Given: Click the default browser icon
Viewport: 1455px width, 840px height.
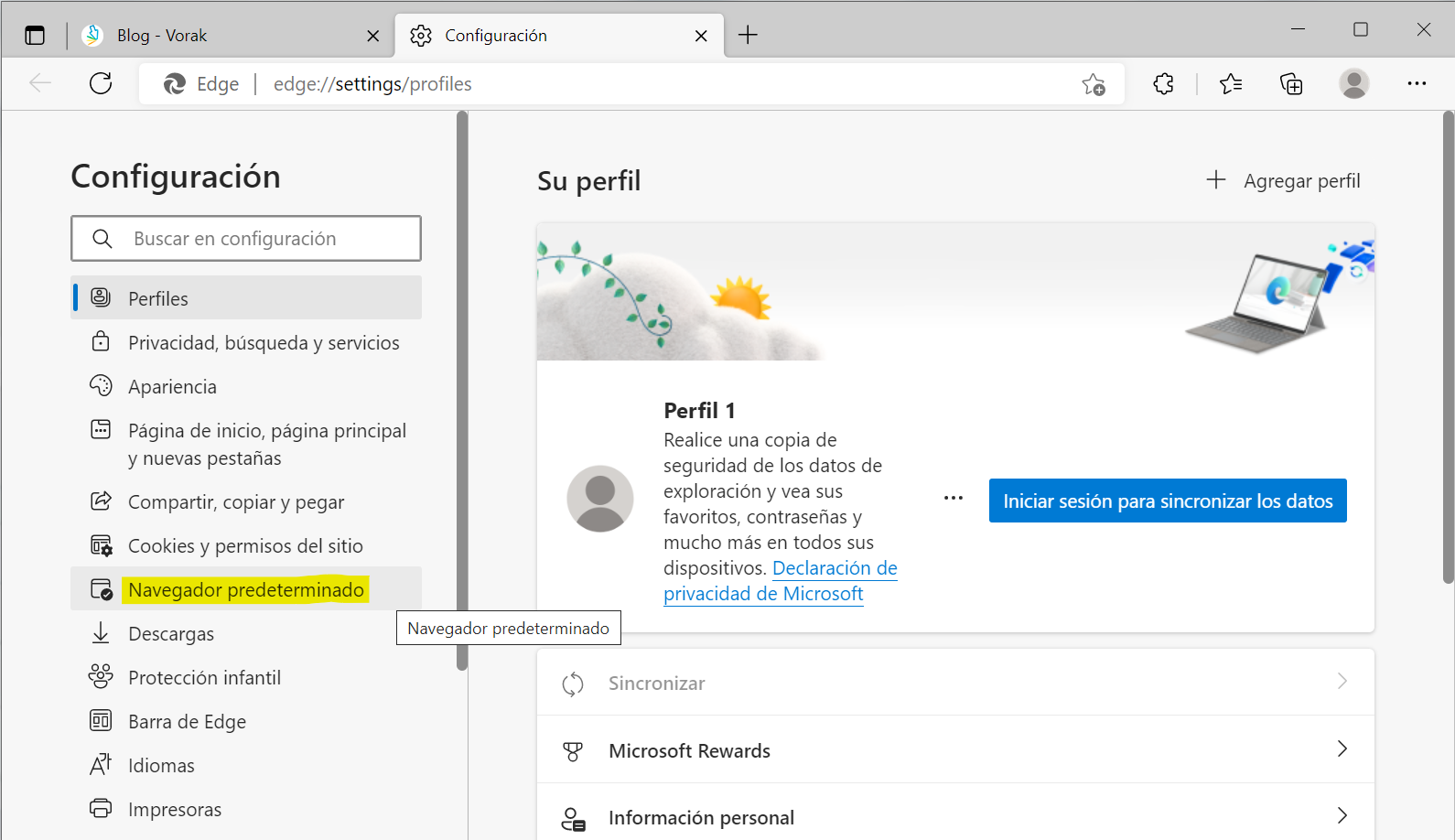Looking at the screenshot, I should (x=102, y=589).
